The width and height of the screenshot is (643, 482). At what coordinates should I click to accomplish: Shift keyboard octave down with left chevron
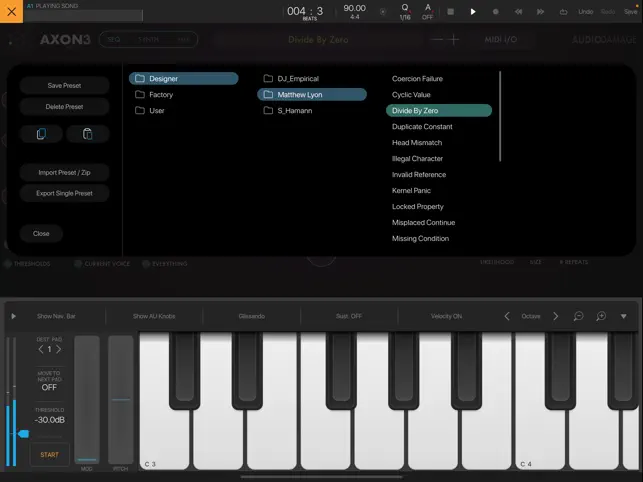point(507,316)
